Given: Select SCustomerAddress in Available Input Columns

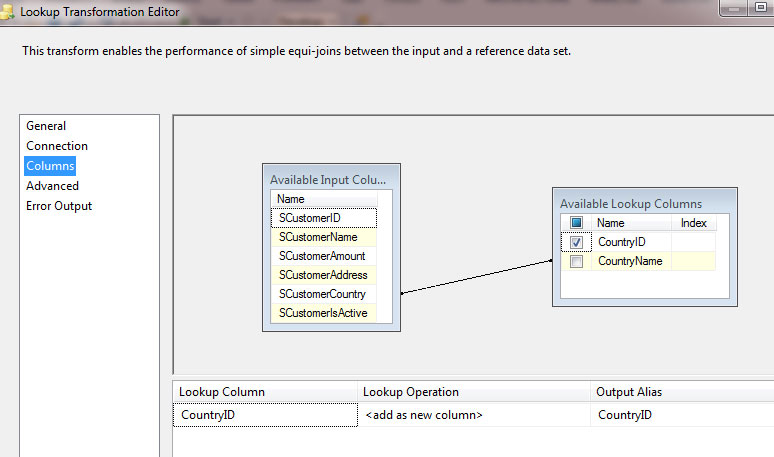Looking at the screenshot, I should tap(324, 275).
